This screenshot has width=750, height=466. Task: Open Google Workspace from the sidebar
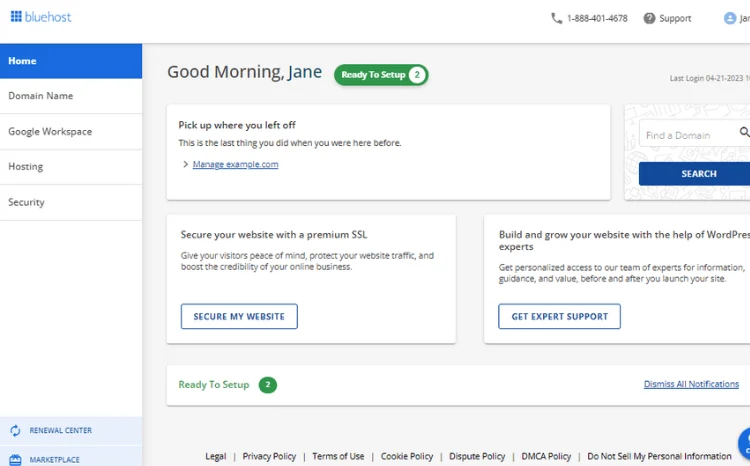click(x=71, y=132)
